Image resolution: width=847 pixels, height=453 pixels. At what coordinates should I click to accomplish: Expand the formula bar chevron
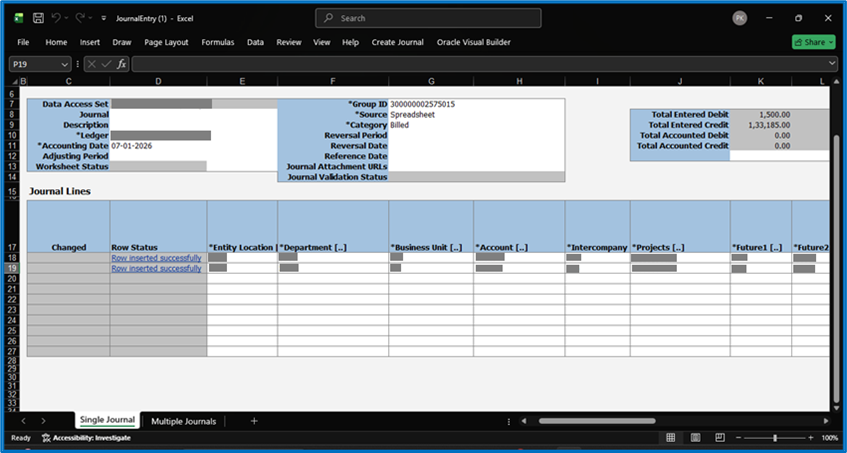coord(832,64)
